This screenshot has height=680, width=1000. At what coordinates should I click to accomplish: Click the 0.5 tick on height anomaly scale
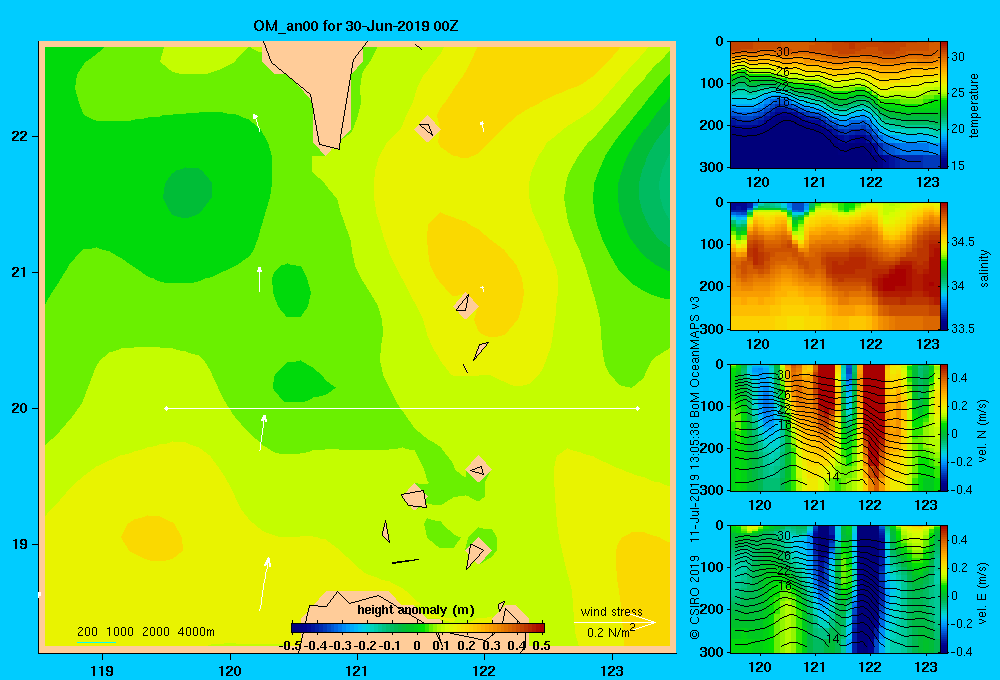click(541, 646)
